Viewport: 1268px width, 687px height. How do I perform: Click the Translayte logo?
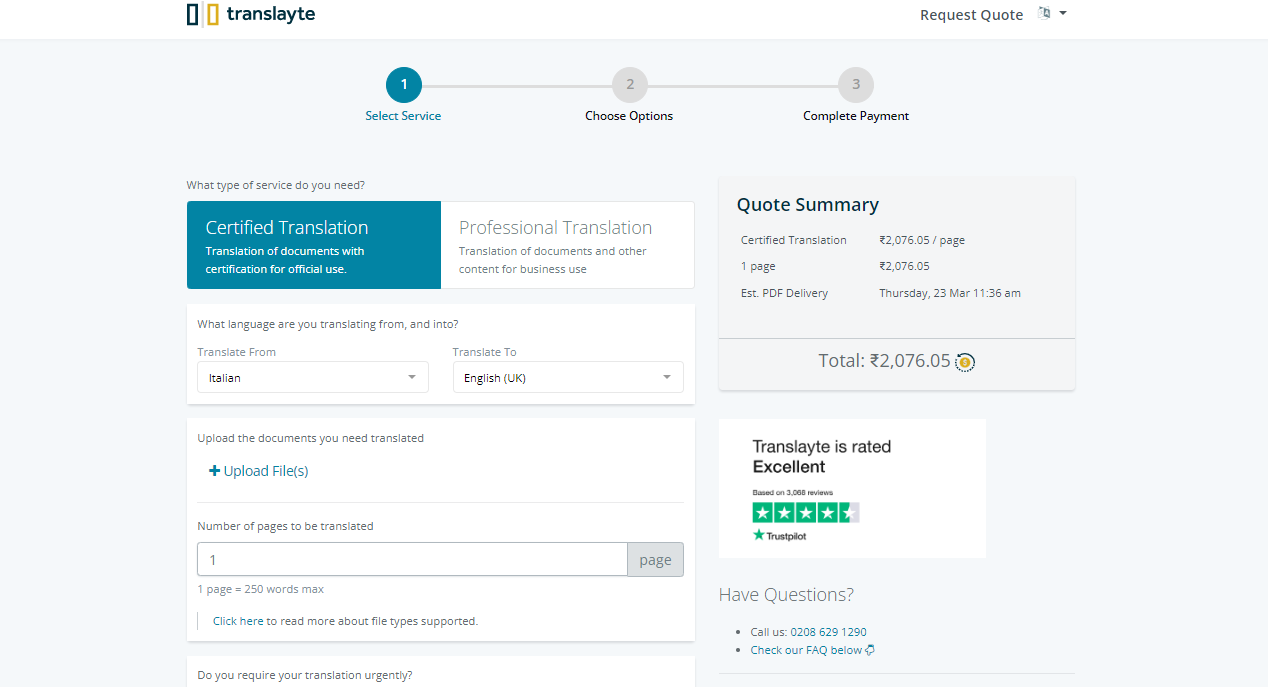point(251,14)
